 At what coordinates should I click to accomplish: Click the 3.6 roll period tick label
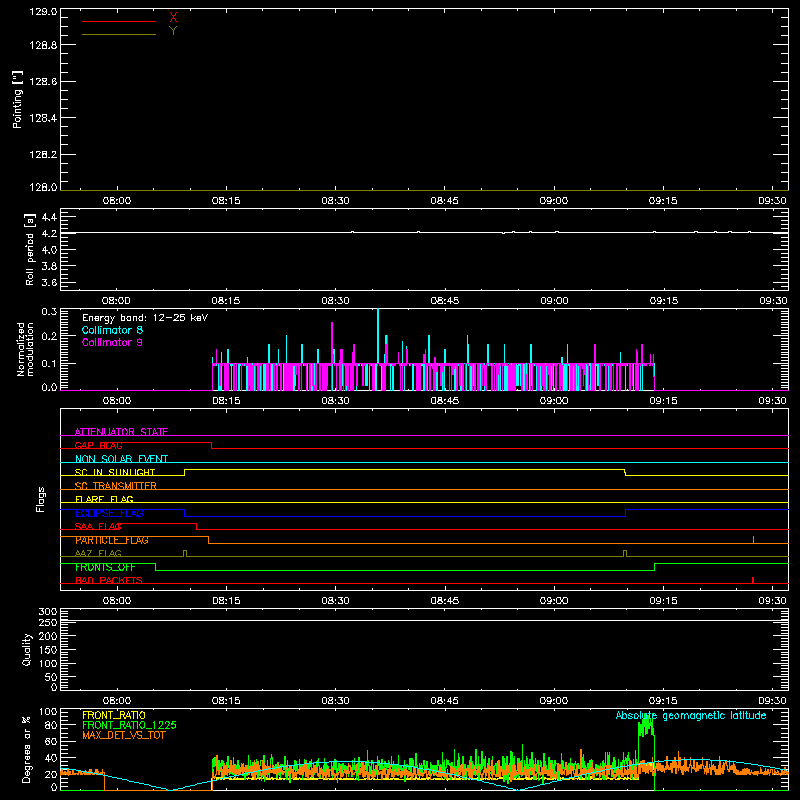[x=49, y=283]
